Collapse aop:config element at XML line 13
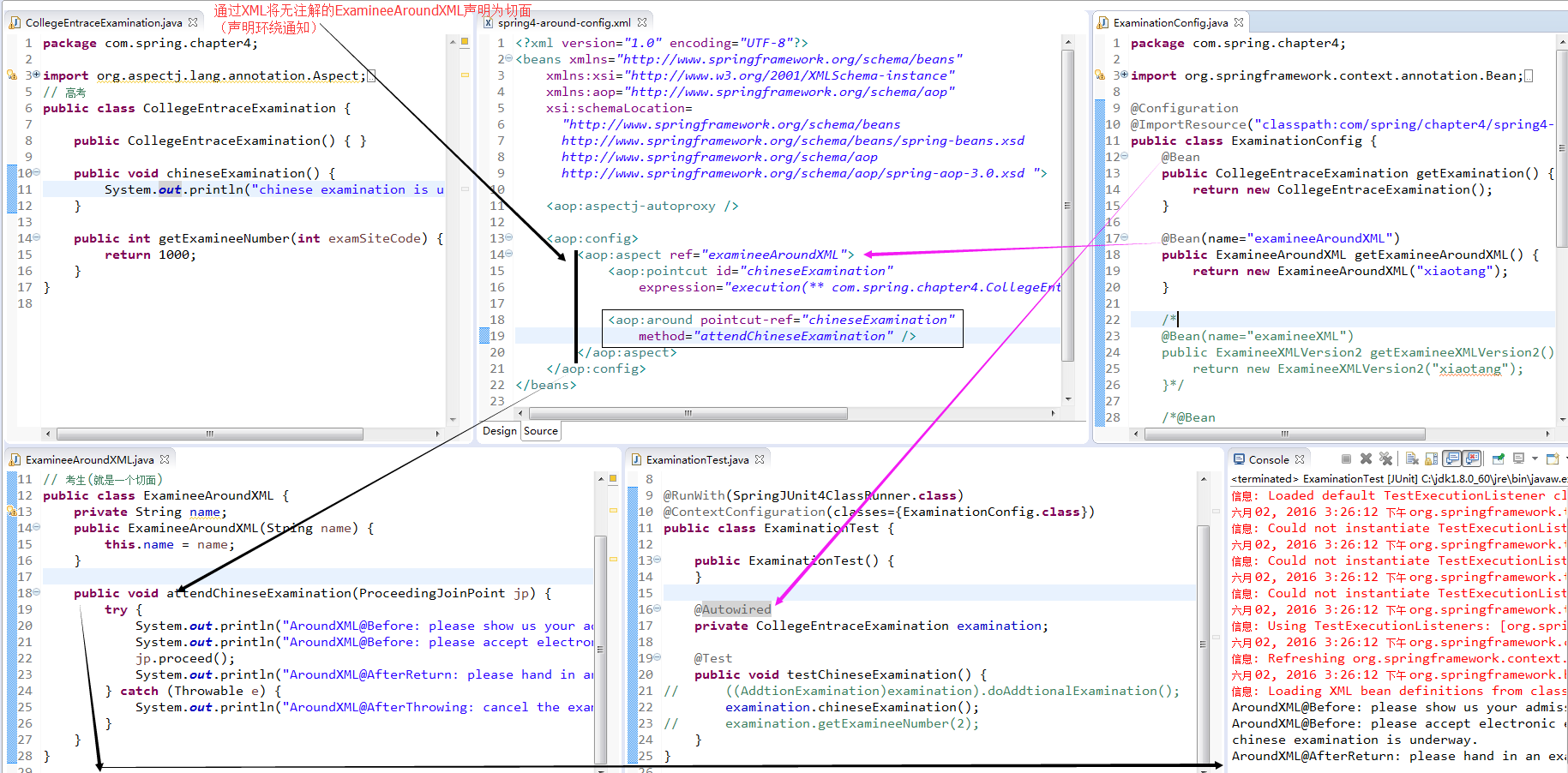The image size is (1568, 773). click(509, 238)
